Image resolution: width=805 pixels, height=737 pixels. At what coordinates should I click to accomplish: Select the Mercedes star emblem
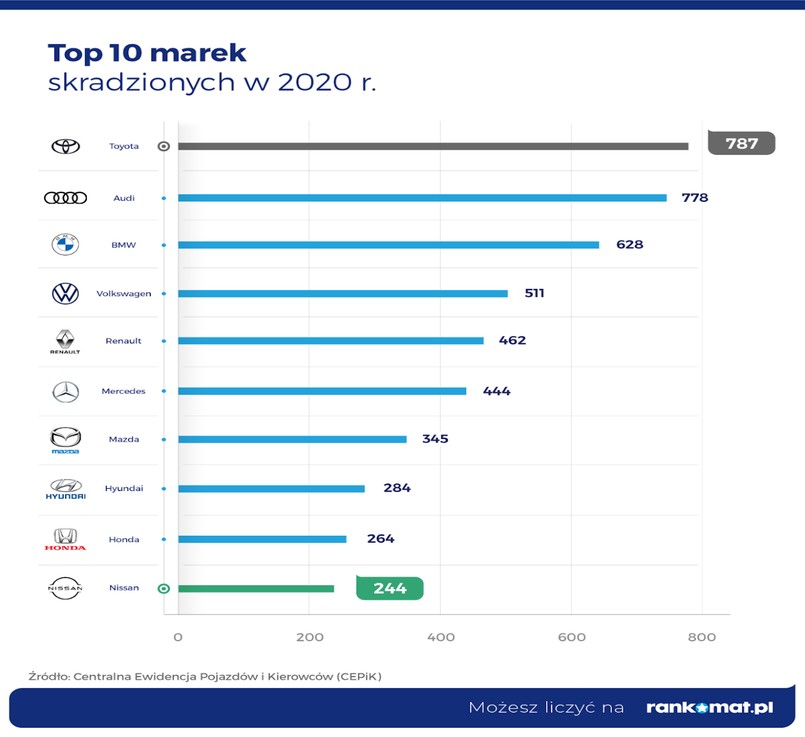click(64, 390)
